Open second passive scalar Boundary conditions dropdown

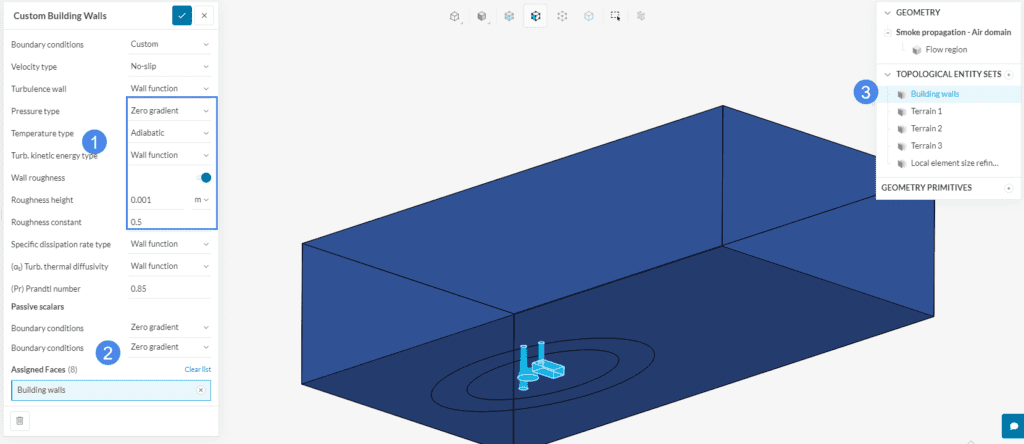pos(170,347)
